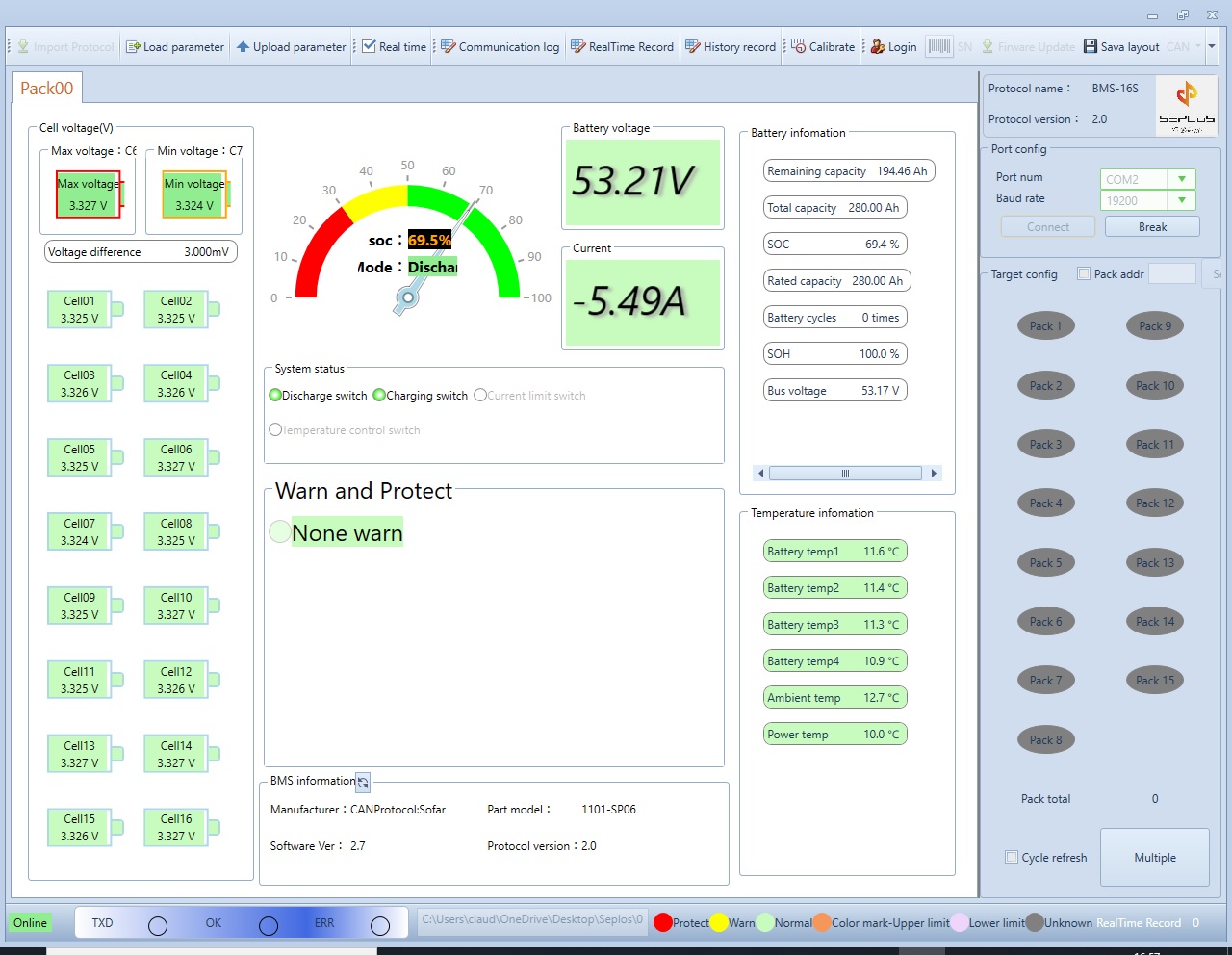The image size is (1232, 955).
Task: Click the ERR status indicator circle
Action: (x=380, y=926)
